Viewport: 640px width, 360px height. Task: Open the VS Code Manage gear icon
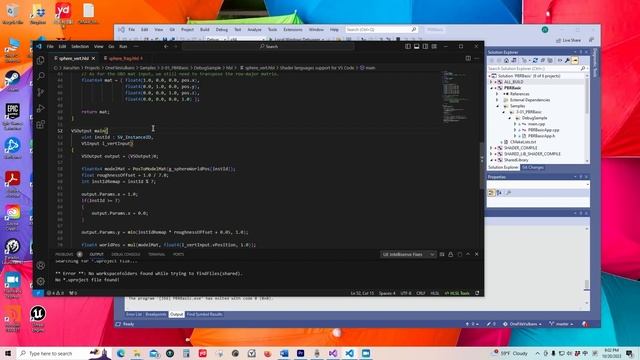coord(40,281)
